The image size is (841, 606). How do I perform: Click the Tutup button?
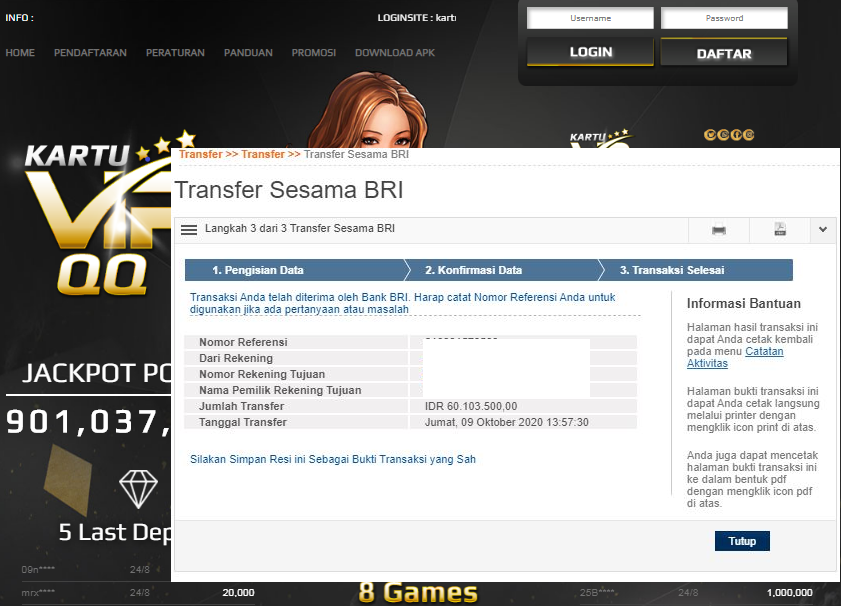coord(742,541)
